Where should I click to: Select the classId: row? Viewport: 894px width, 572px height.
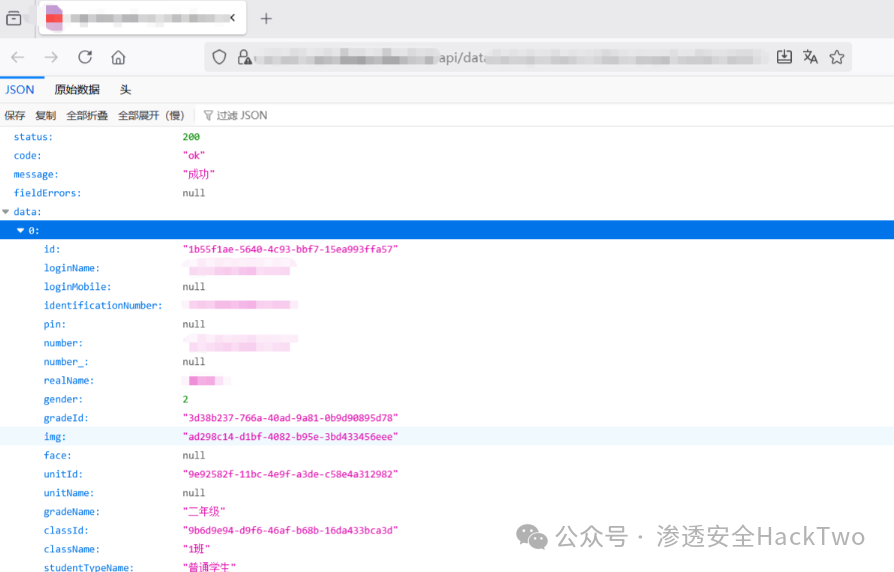click(x=447, y=530)
